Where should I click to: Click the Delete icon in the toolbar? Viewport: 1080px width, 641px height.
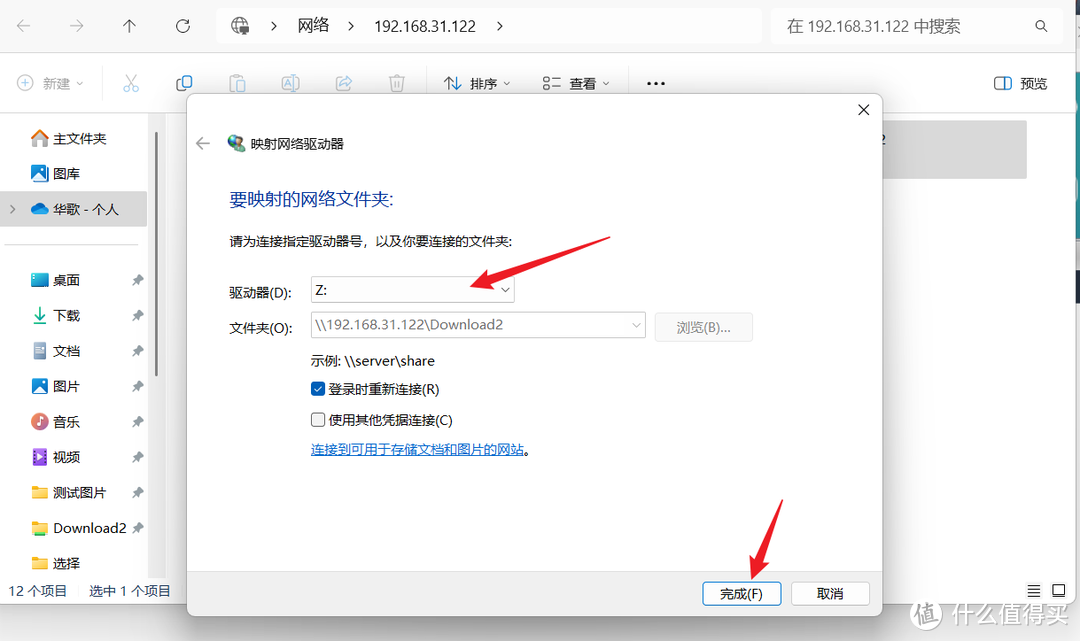[x=396, y=83]
